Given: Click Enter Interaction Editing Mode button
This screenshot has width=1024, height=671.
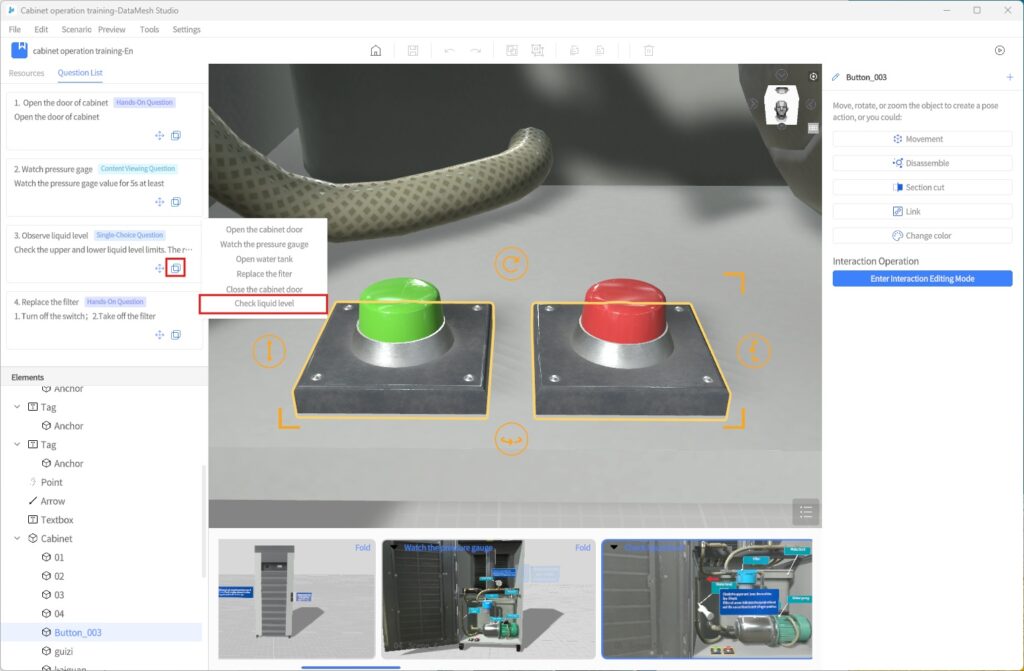Looking at the screenshot, I should [922, 279].
